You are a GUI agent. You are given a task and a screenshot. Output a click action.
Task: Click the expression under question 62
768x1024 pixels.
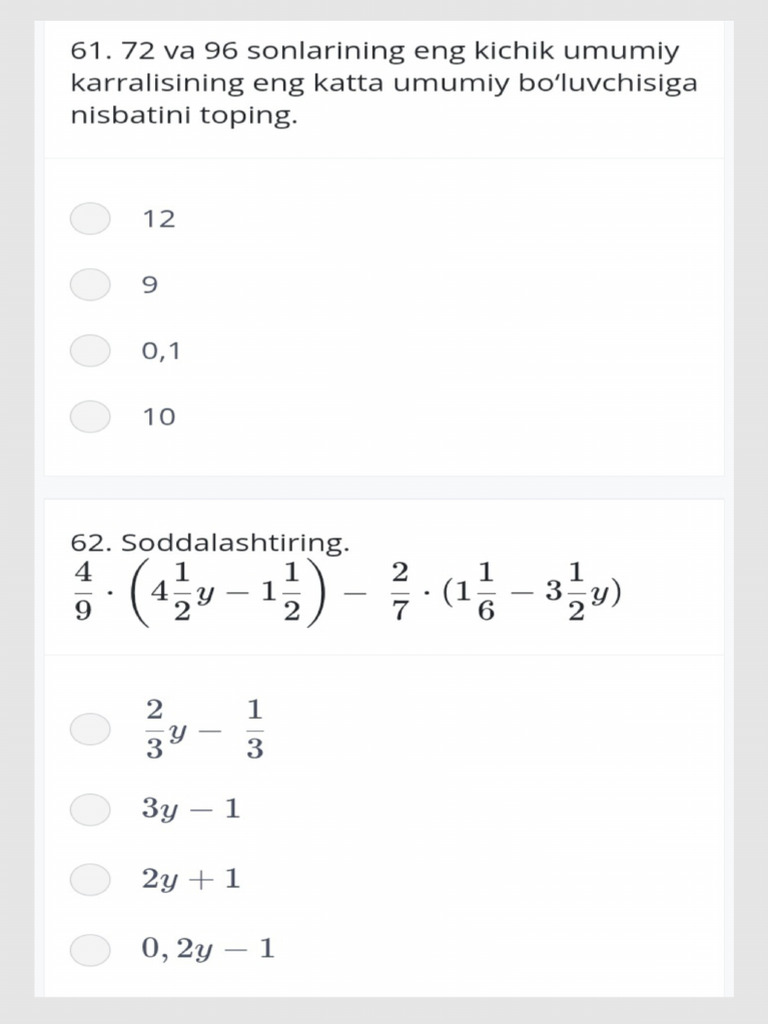coord(346,592)
